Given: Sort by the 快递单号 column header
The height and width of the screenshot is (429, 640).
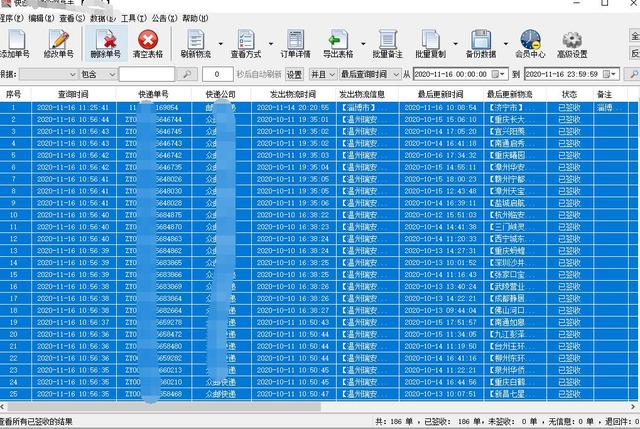Looking at the screenshot, I should [153, 94].
